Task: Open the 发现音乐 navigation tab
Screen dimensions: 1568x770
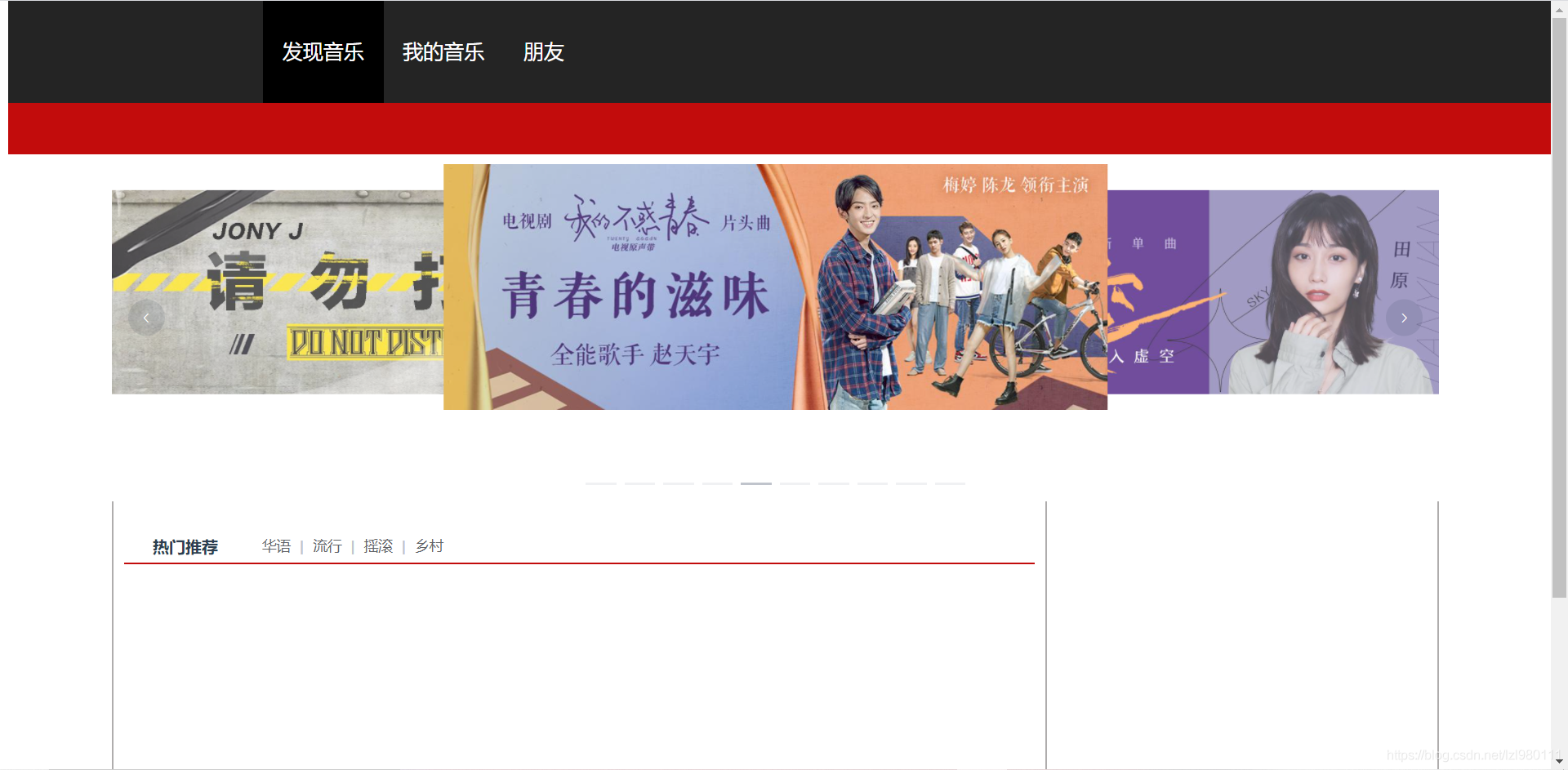Action: (323, 51)
